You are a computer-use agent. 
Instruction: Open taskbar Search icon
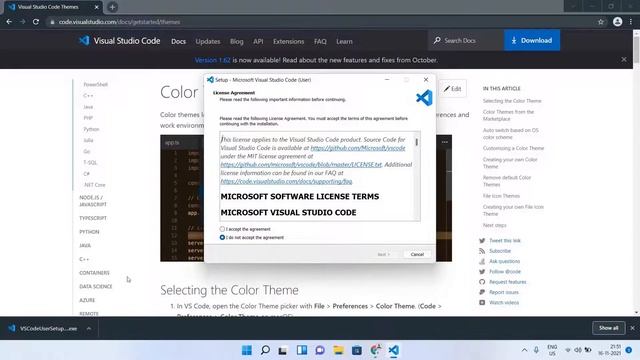[x=265, y=350]
